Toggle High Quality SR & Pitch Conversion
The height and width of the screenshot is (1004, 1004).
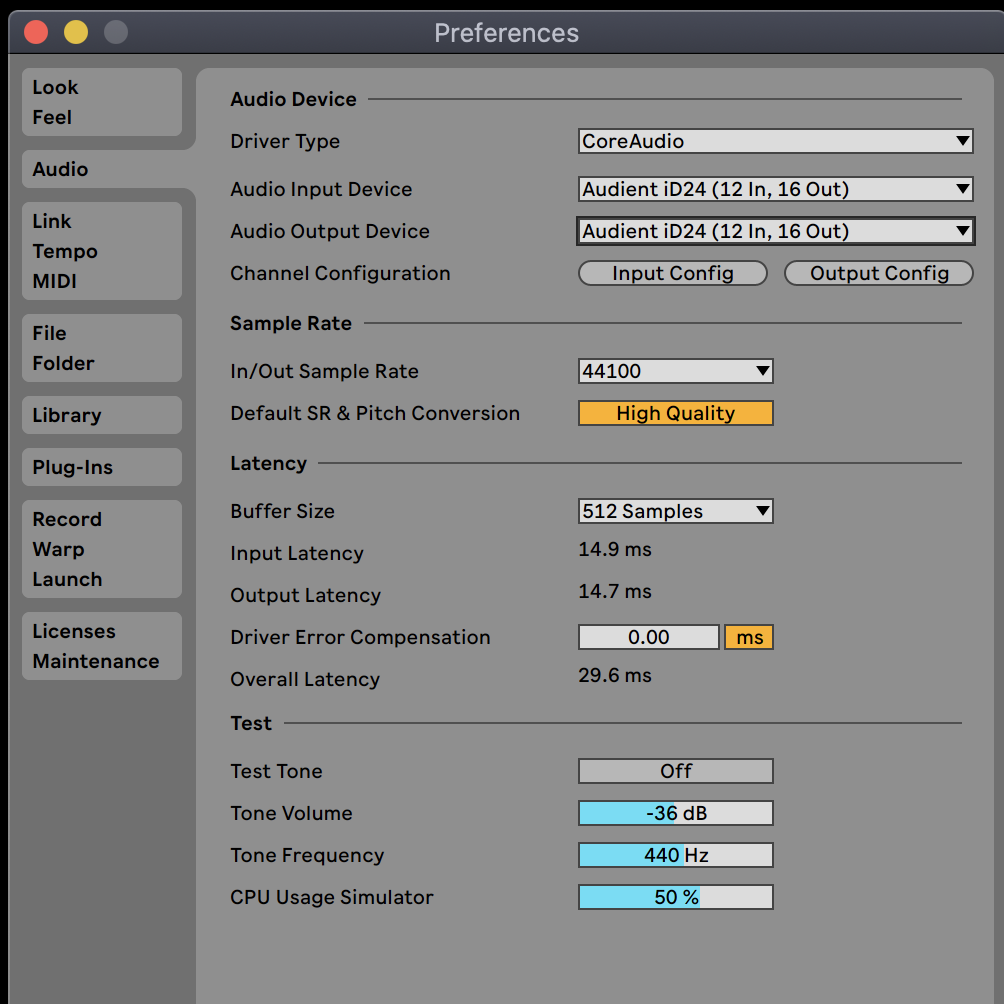[x=676, y=413]
